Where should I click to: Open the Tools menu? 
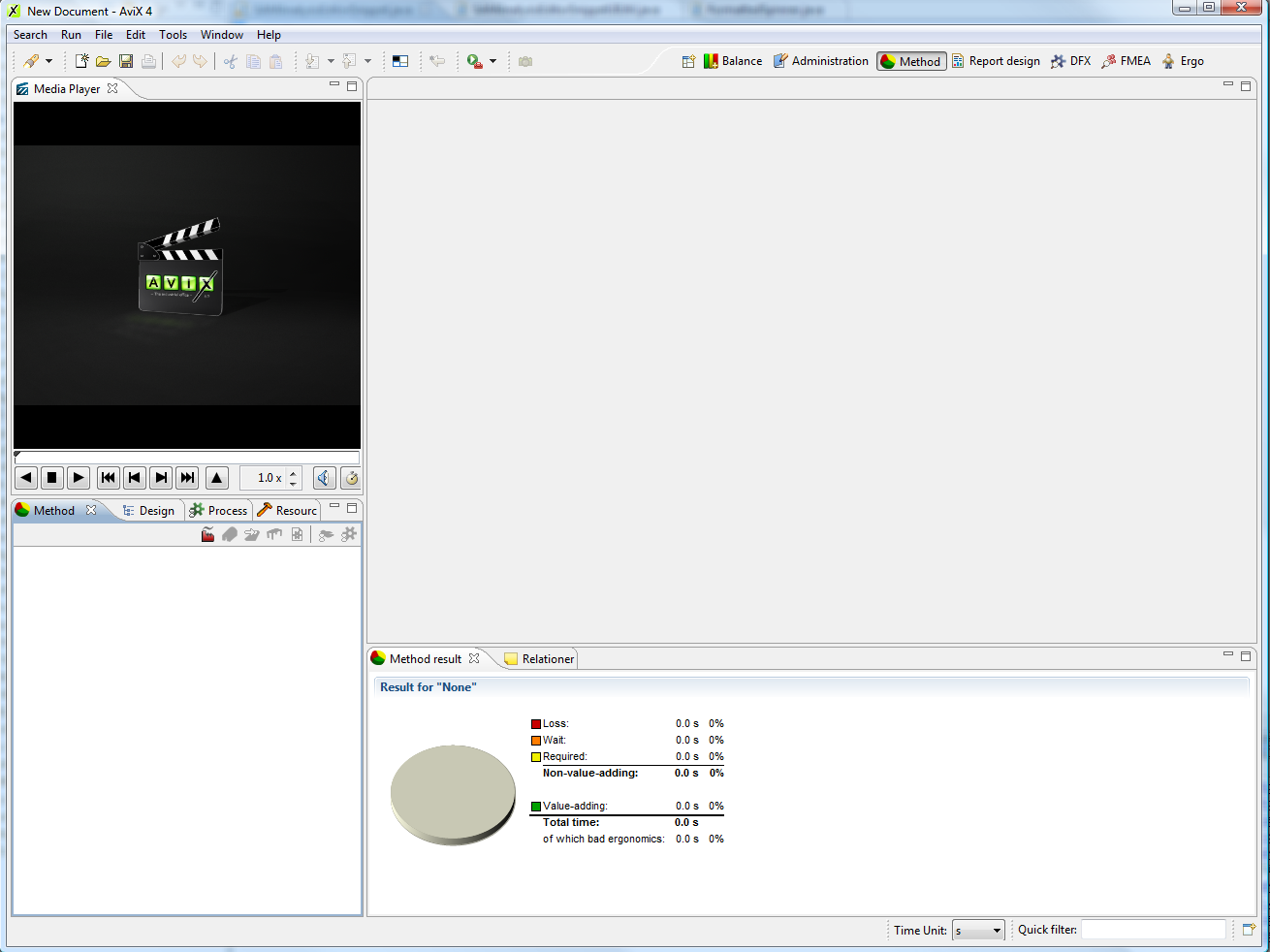pyautogui.click(x=173, y=35)
